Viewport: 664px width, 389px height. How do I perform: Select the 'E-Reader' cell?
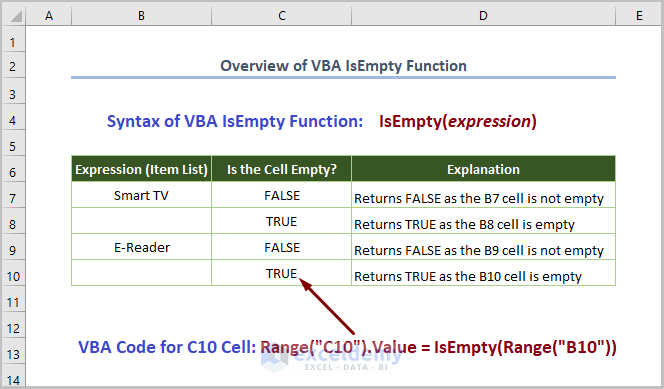141,247
